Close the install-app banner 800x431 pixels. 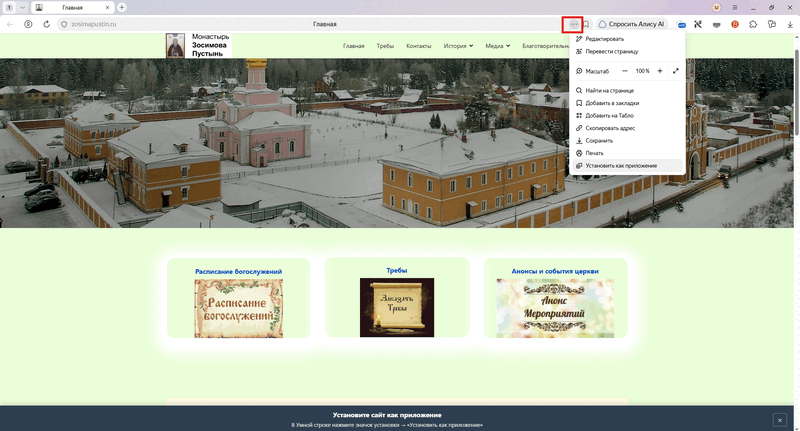(780, 420)
